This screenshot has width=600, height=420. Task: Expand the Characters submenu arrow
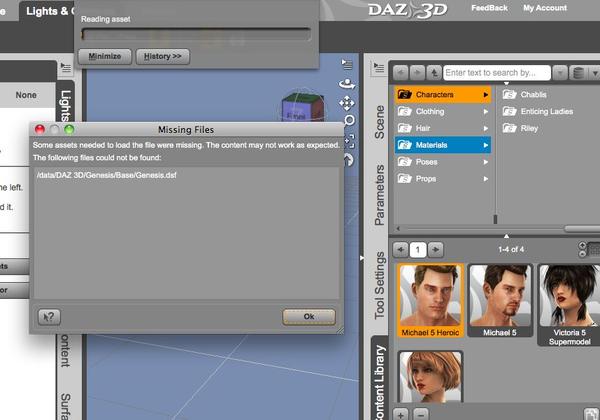(486, 94)
